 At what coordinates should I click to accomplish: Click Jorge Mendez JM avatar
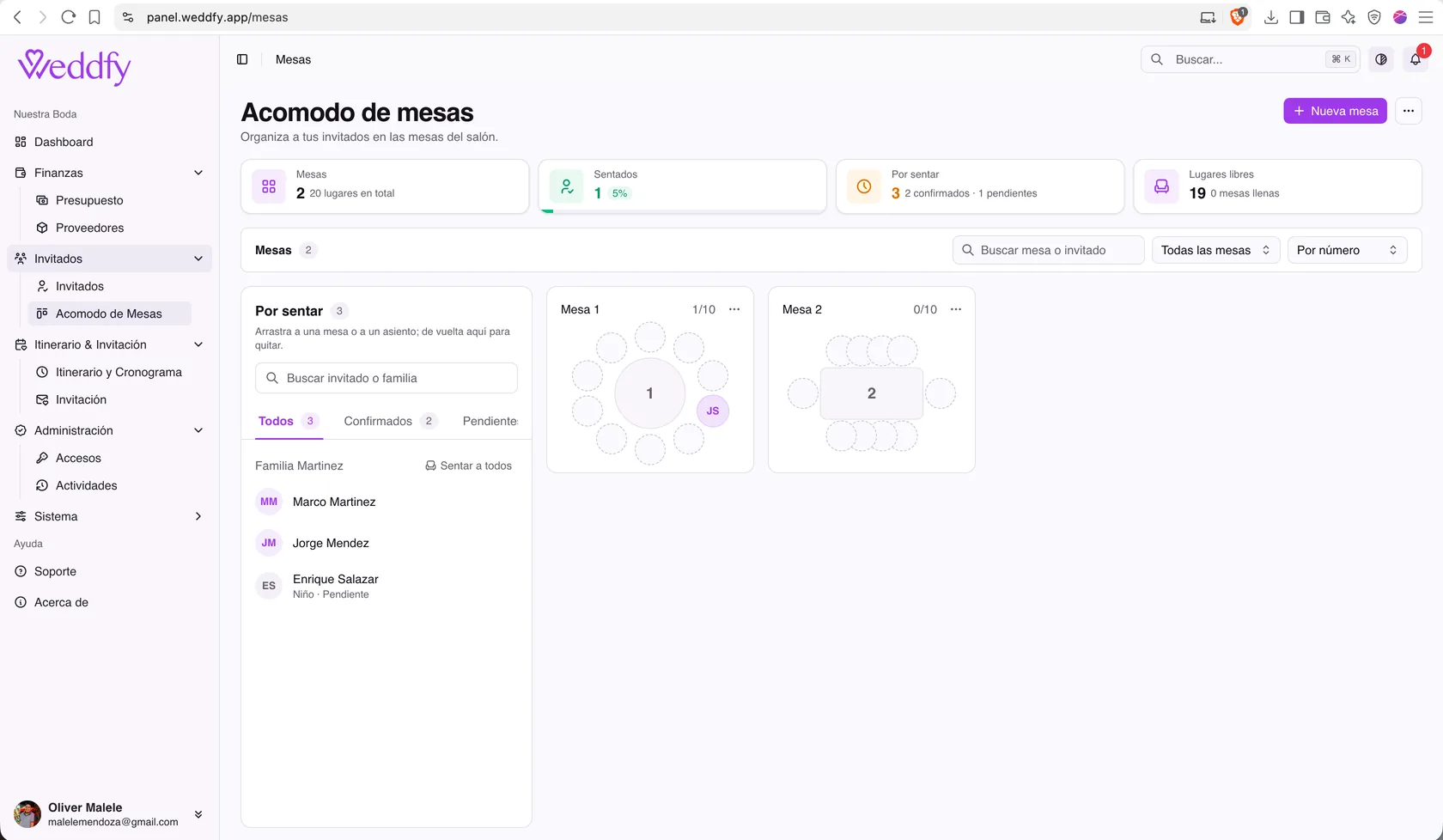tap(269, 543)
